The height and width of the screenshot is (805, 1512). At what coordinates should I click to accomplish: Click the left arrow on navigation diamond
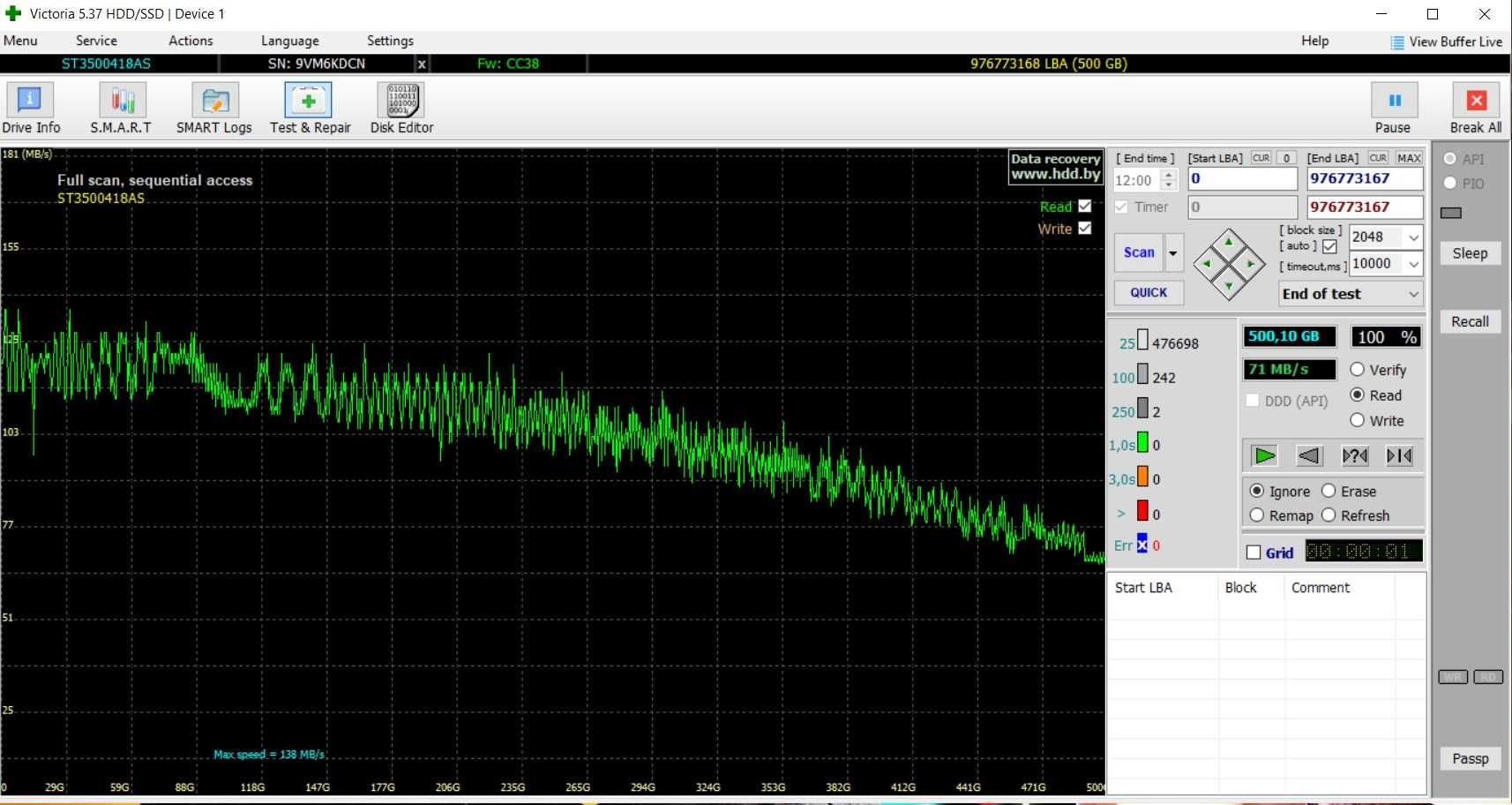(1207, 263)
